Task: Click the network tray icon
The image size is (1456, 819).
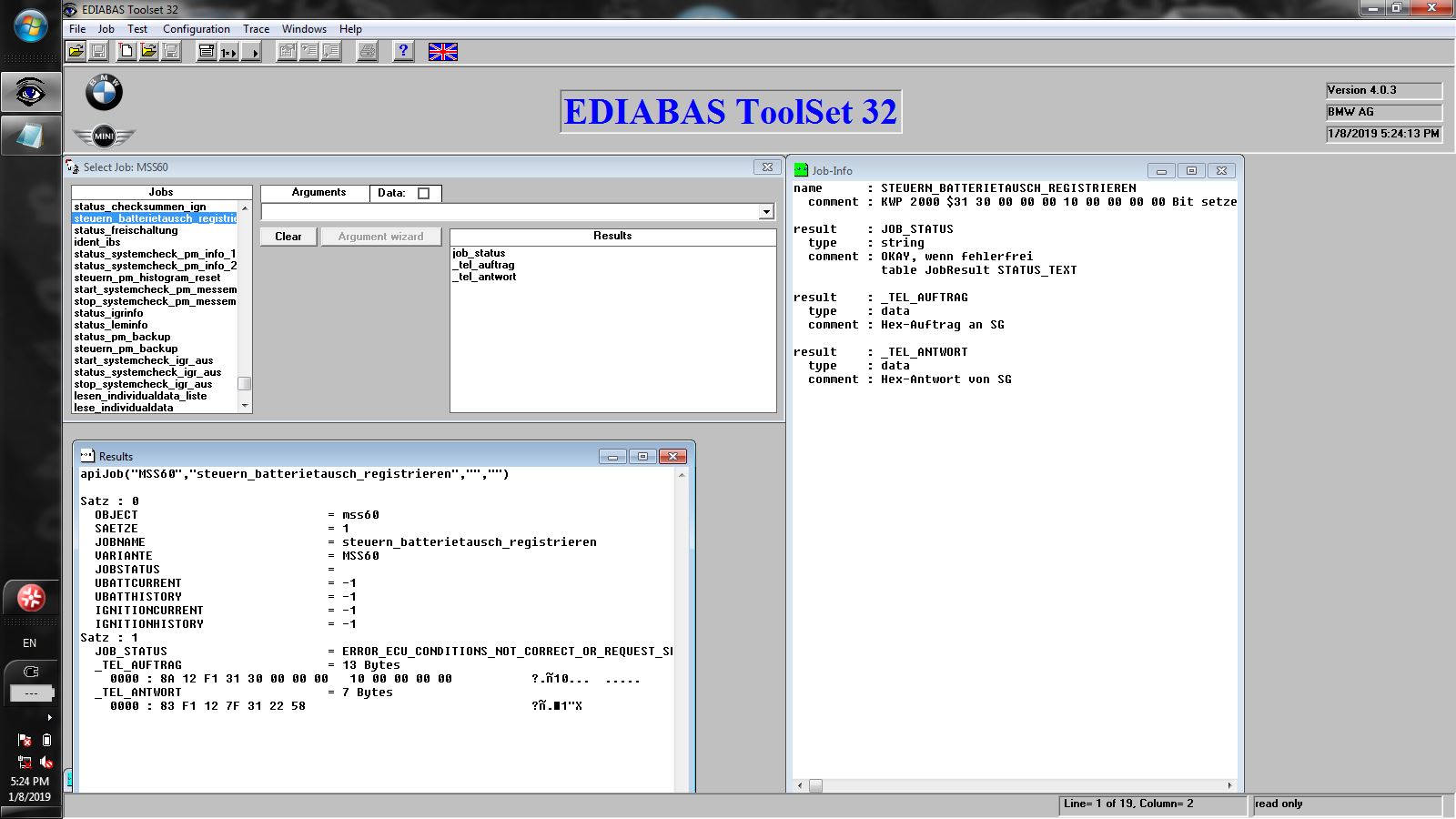Action: tap(25, 763)
